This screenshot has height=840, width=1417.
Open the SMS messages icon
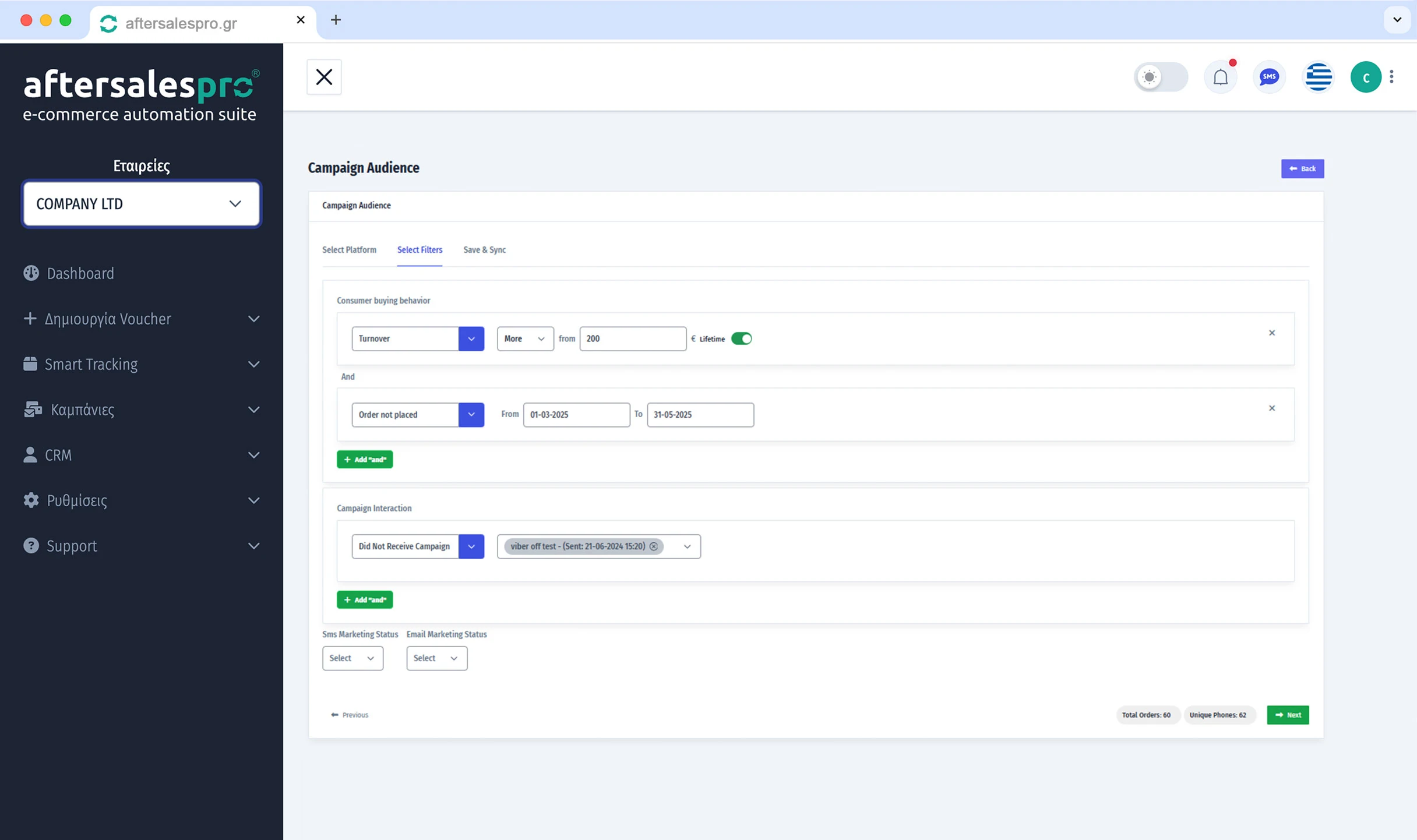point(1270,76)
